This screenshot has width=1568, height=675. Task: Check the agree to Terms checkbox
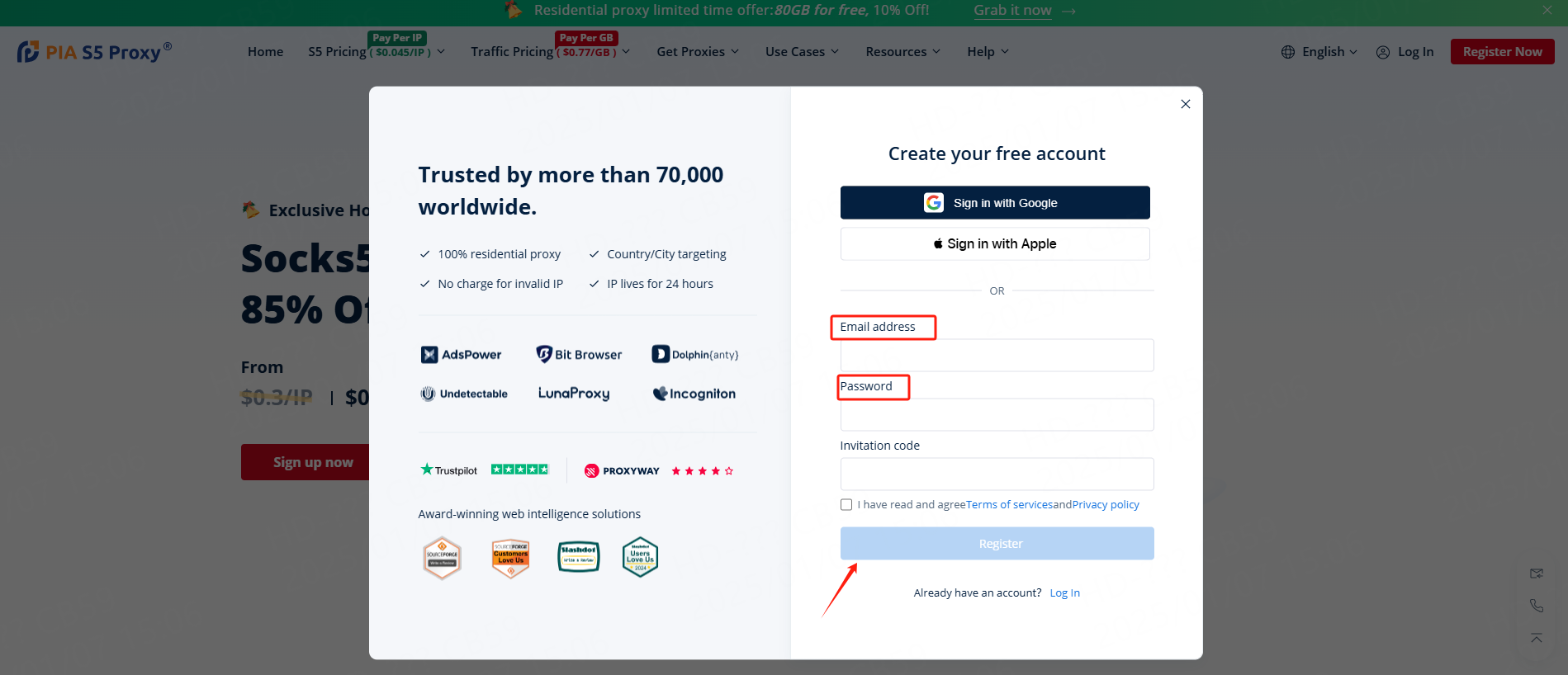(x=846, y=505)
